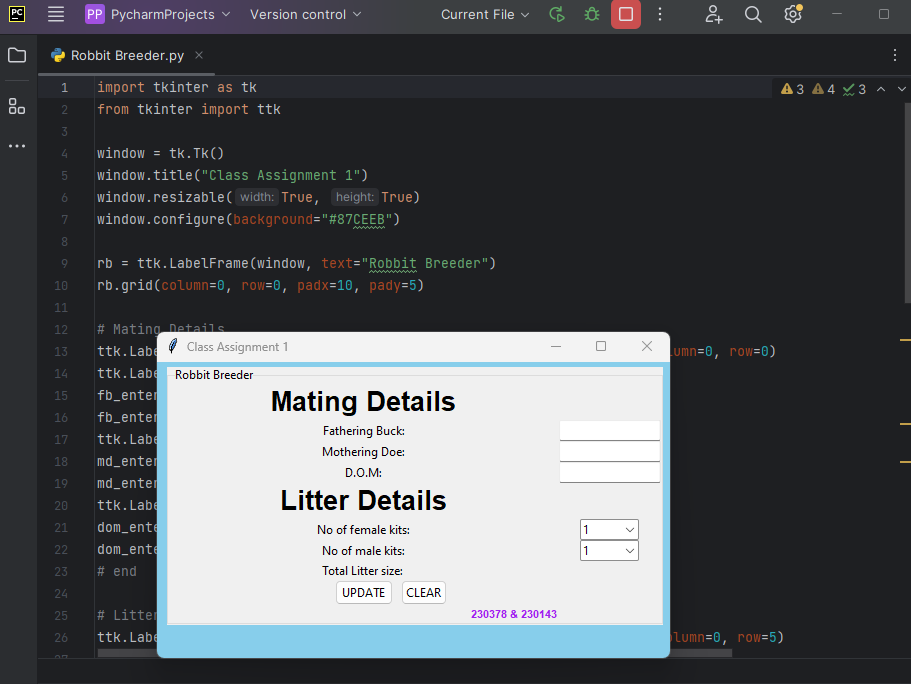Go to next highlighted error arrow
Viewport: 911px width, 684px height.
pos(902,89)
